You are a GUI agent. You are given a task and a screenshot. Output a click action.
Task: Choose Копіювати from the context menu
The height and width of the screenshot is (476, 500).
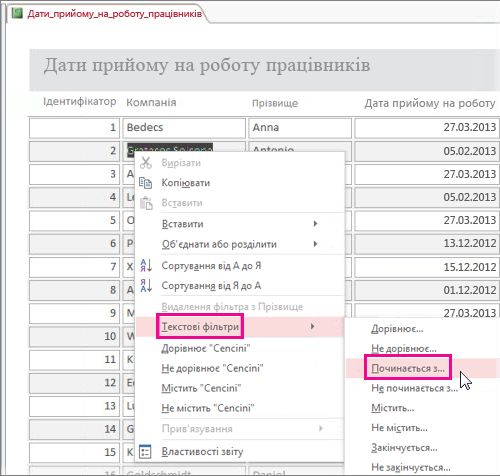coord(186,183)
